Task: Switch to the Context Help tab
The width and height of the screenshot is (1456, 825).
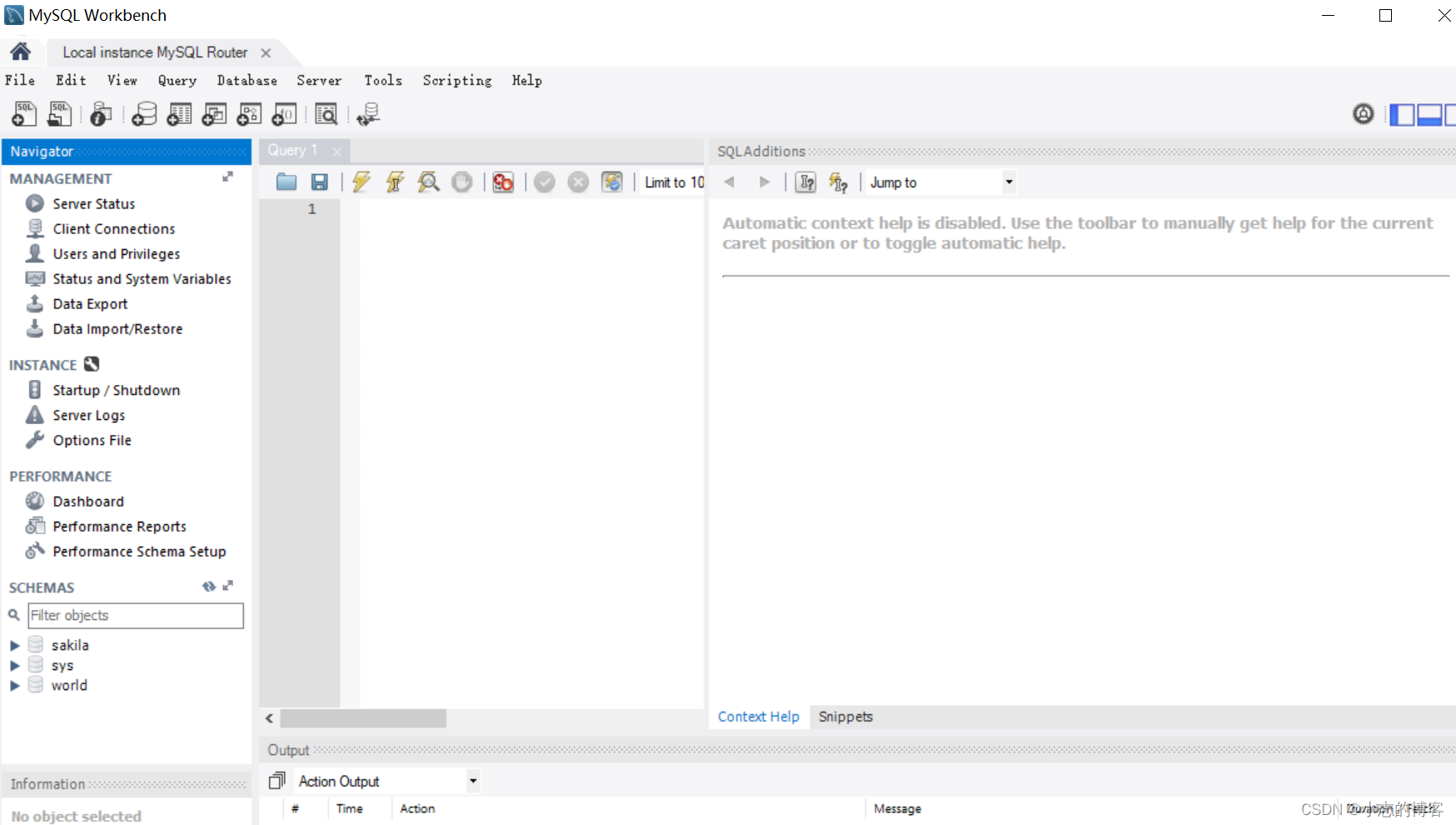Action: (758, 717)
